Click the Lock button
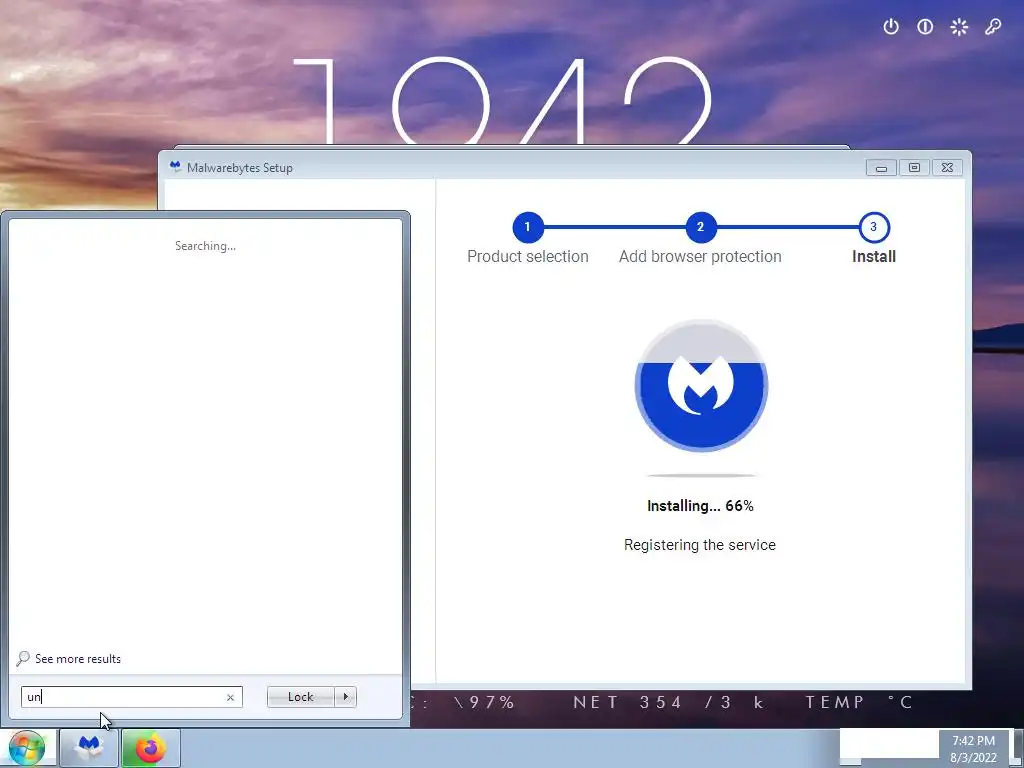Image resolution: width=1024 pixels, height=768 pixels. pos(300,697)
